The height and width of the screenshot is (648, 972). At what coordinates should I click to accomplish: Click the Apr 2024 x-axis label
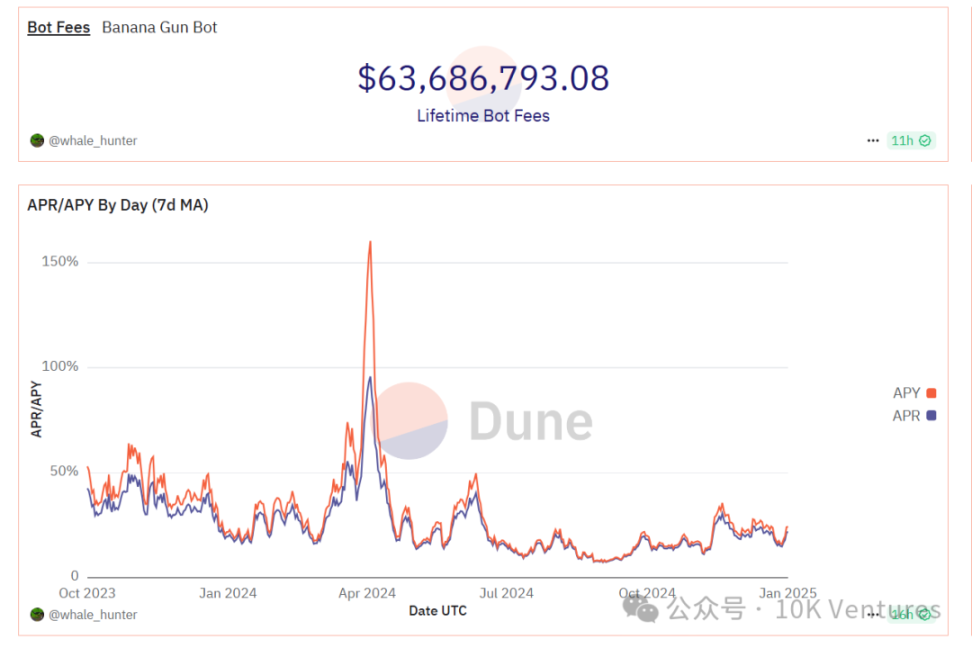pyautogui.click(x=367, y=593)
